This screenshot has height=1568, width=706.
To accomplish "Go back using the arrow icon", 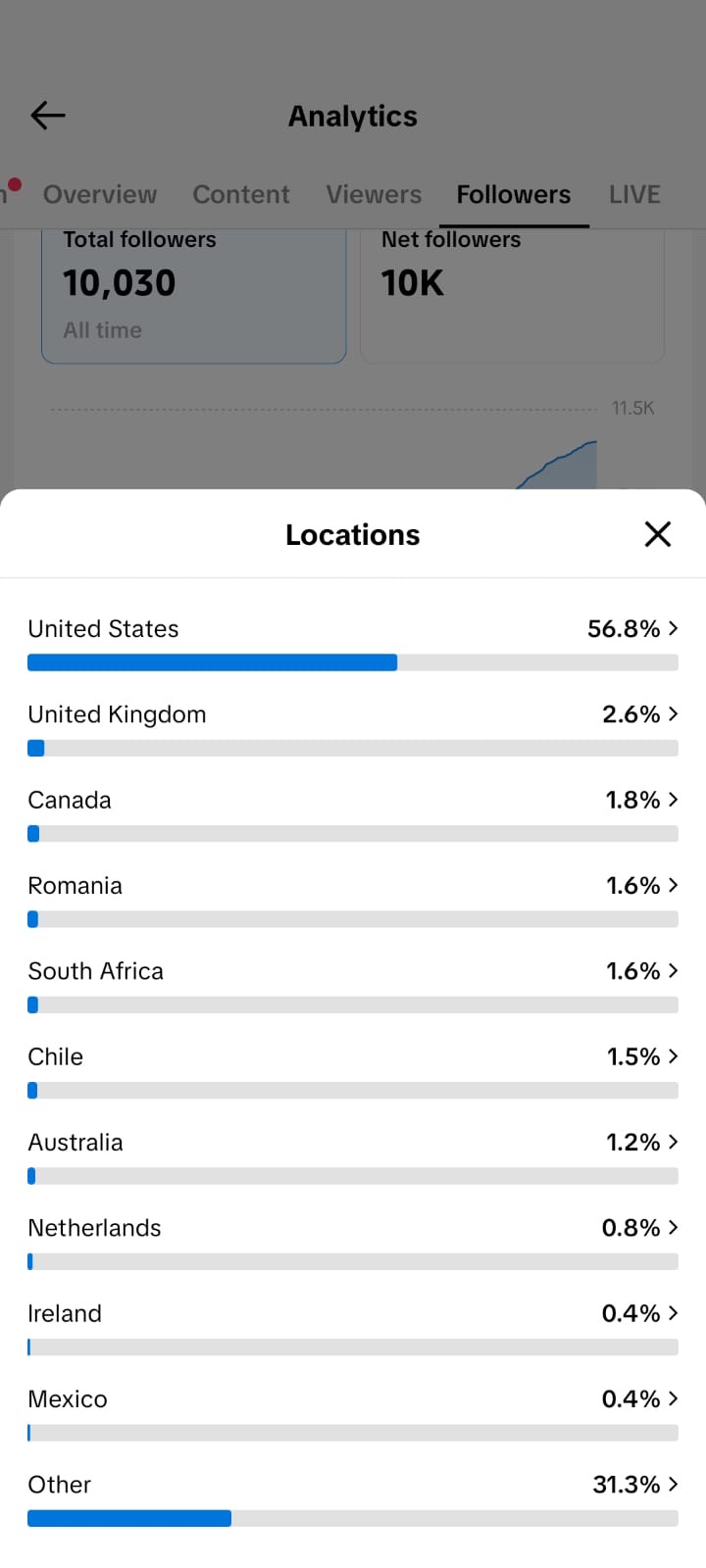I will (48, 116).
